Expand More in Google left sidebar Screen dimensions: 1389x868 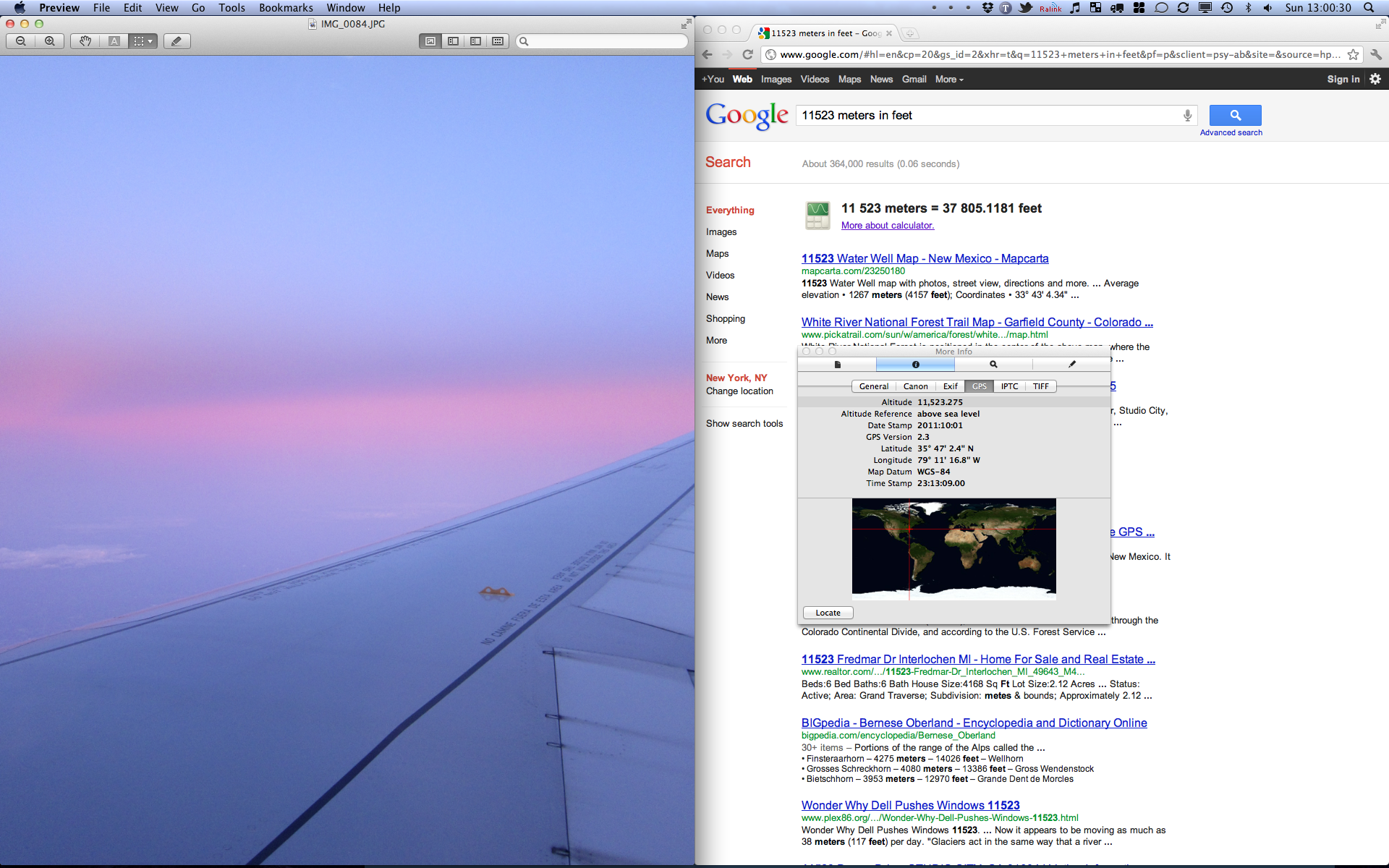tap(716, 340)
